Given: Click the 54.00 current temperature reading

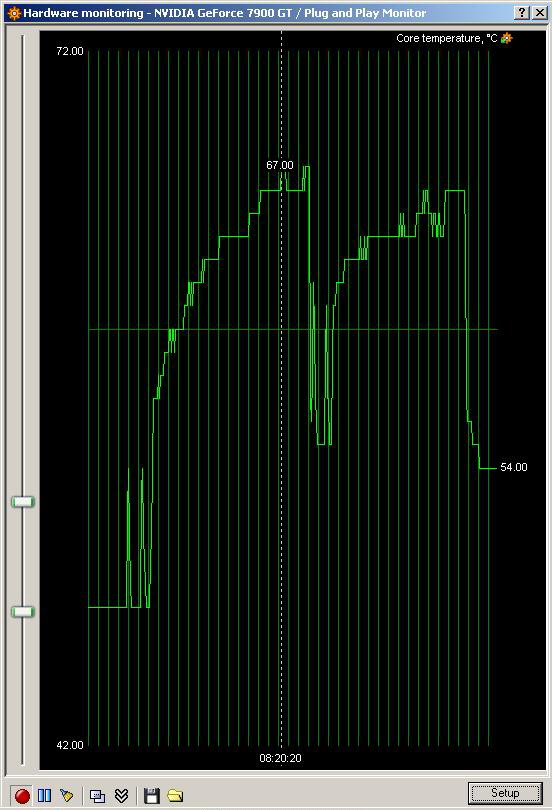Looking at the screenshot, I should pos(514,468).
